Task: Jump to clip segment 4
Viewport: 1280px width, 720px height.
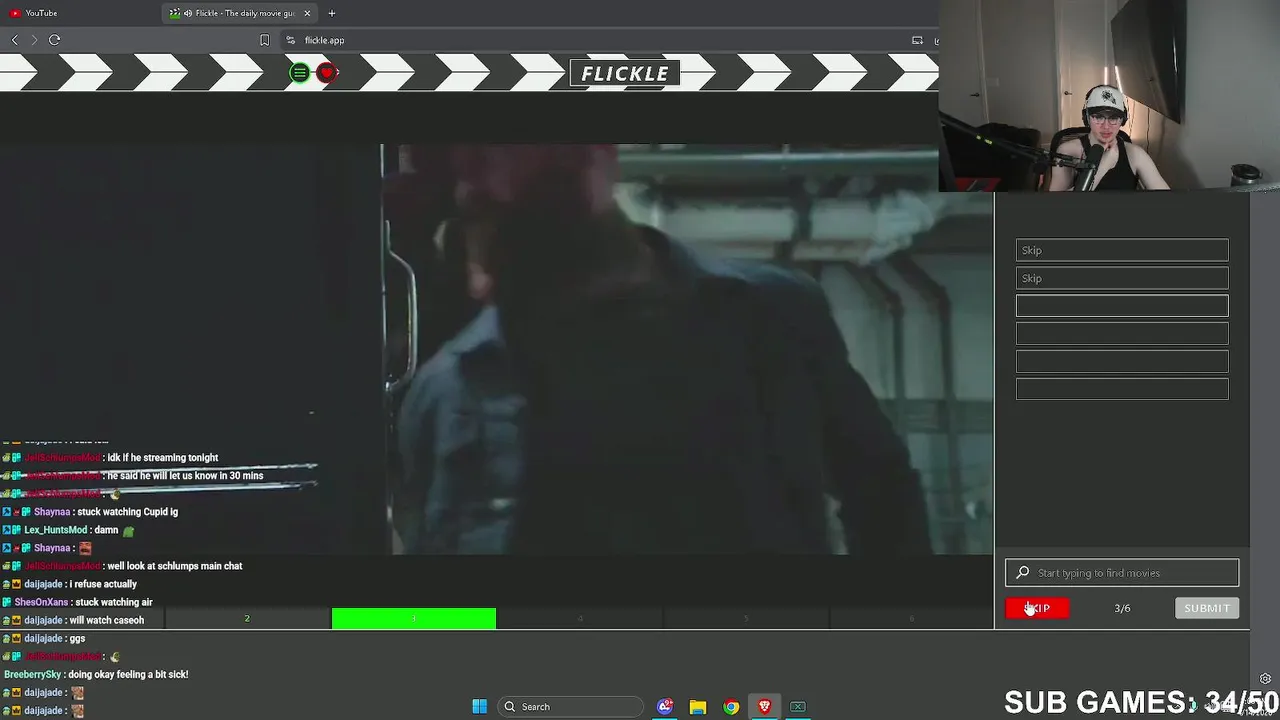Action: [580, 619]
